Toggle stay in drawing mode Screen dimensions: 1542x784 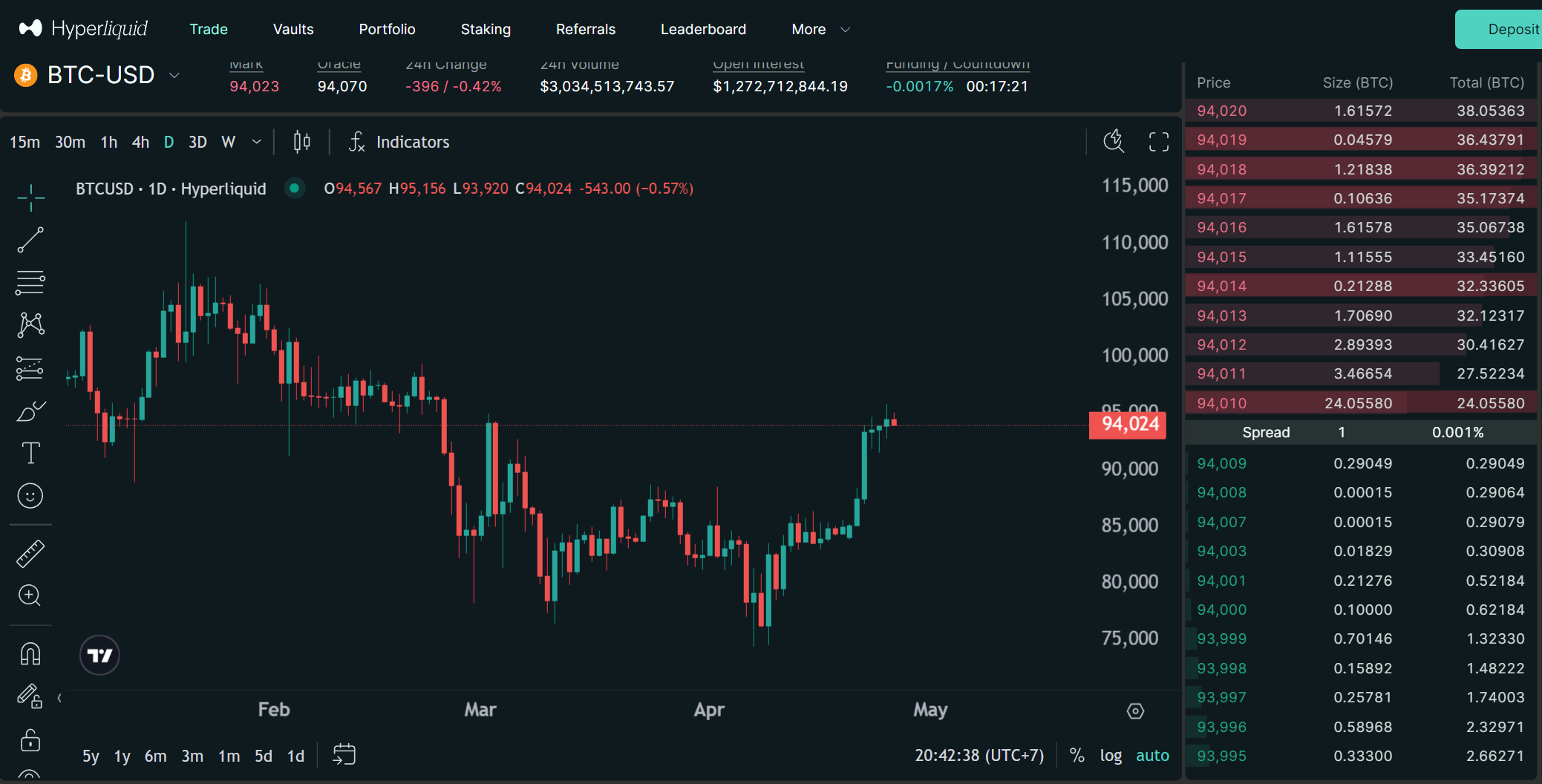pyautogui.click(x=30, y=696)
